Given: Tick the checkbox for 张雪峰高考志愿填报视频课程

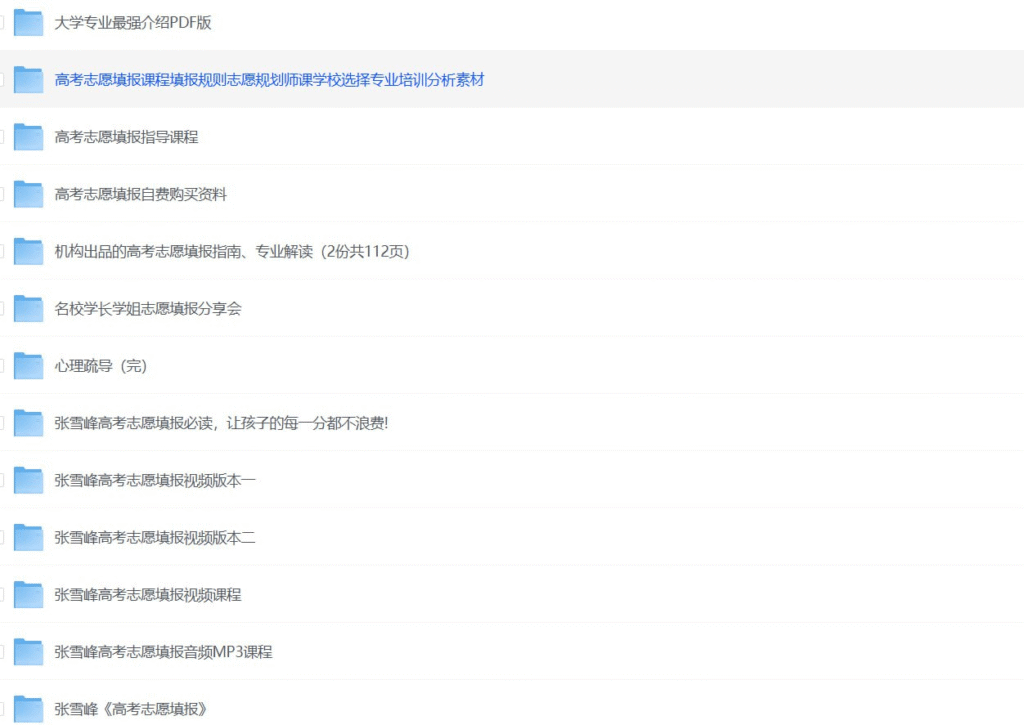Looking at the screenshot, I should pyautogui.click(x=3, y=595).
